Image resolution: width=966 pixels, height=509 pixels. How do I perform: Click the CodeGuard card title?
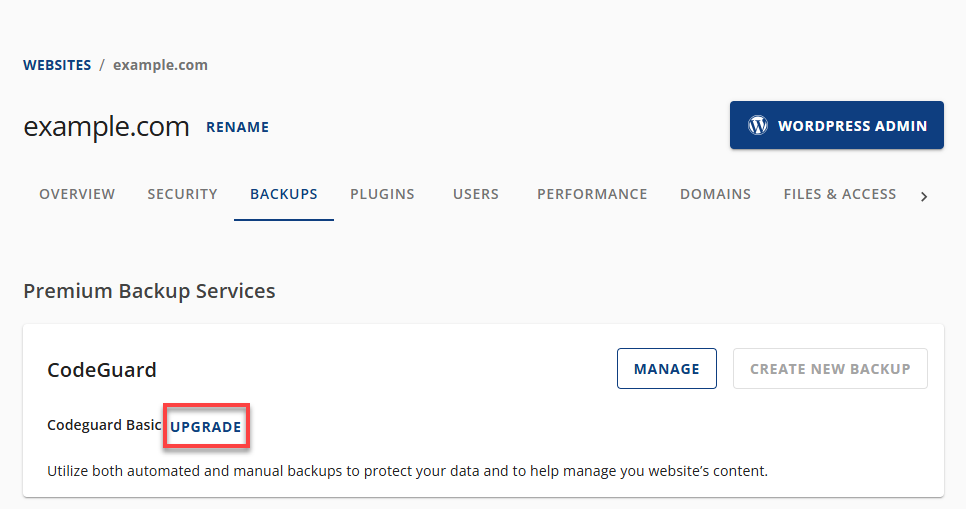(x=102, y=370)
